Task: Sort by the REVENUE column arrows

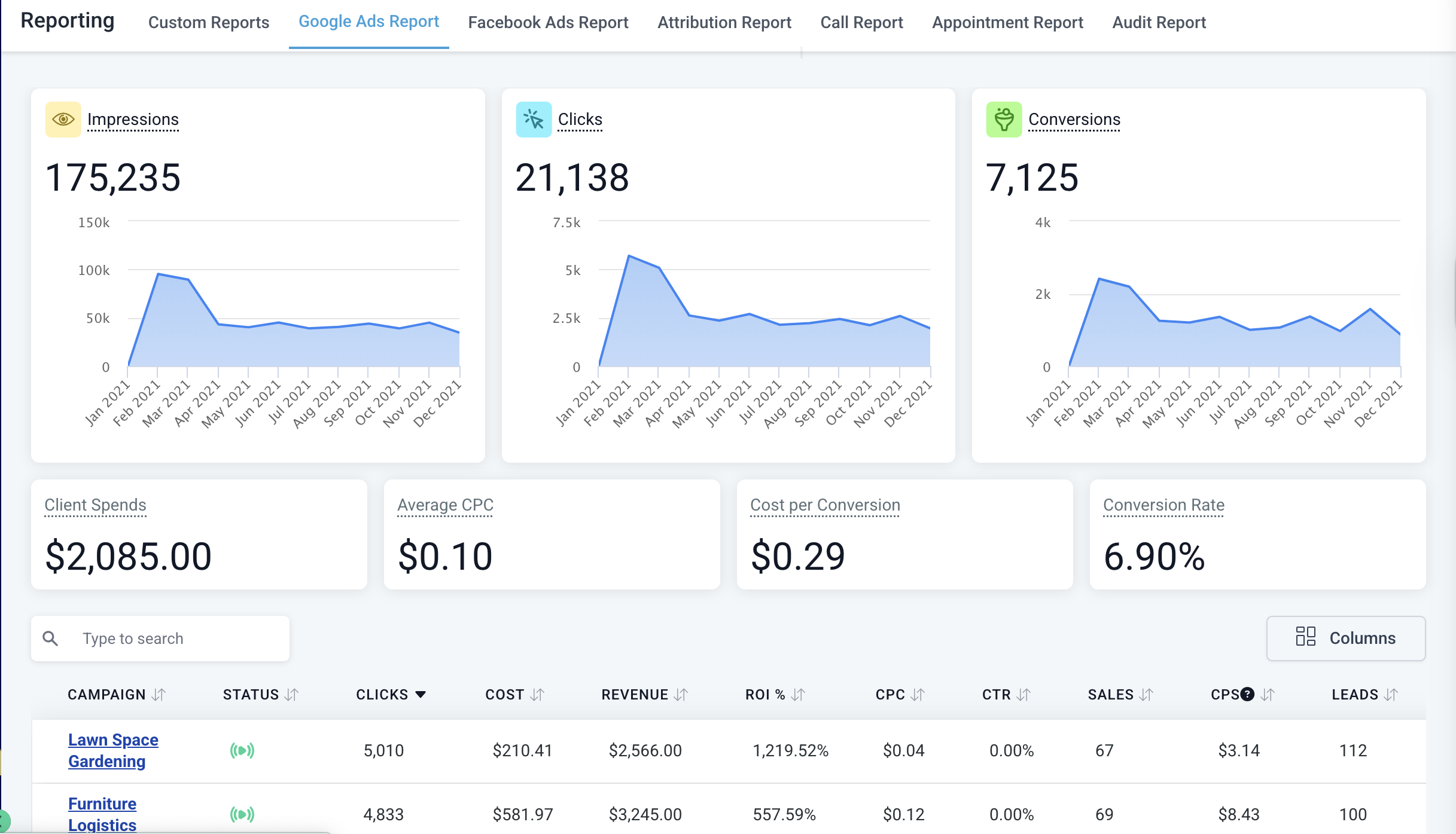Action: [x=681, y=695]
